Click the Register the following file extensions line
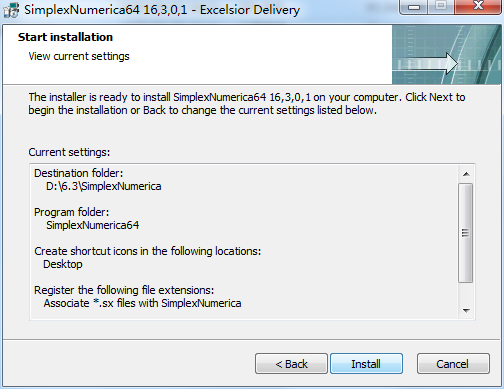The height and width of the screenshot is (389, 504). pos(124,290)
